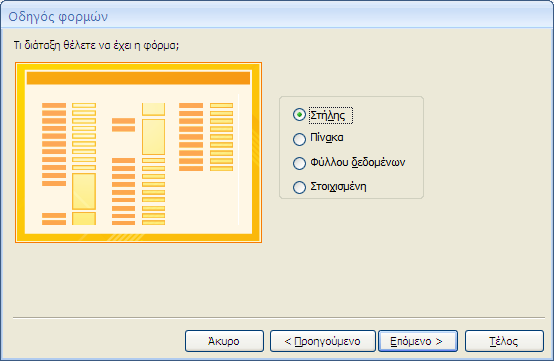This screenshot has width=554, height=361.
Task: Click the small yellow box at the bottom-left of the preview
Action: [x=84, y=219]
